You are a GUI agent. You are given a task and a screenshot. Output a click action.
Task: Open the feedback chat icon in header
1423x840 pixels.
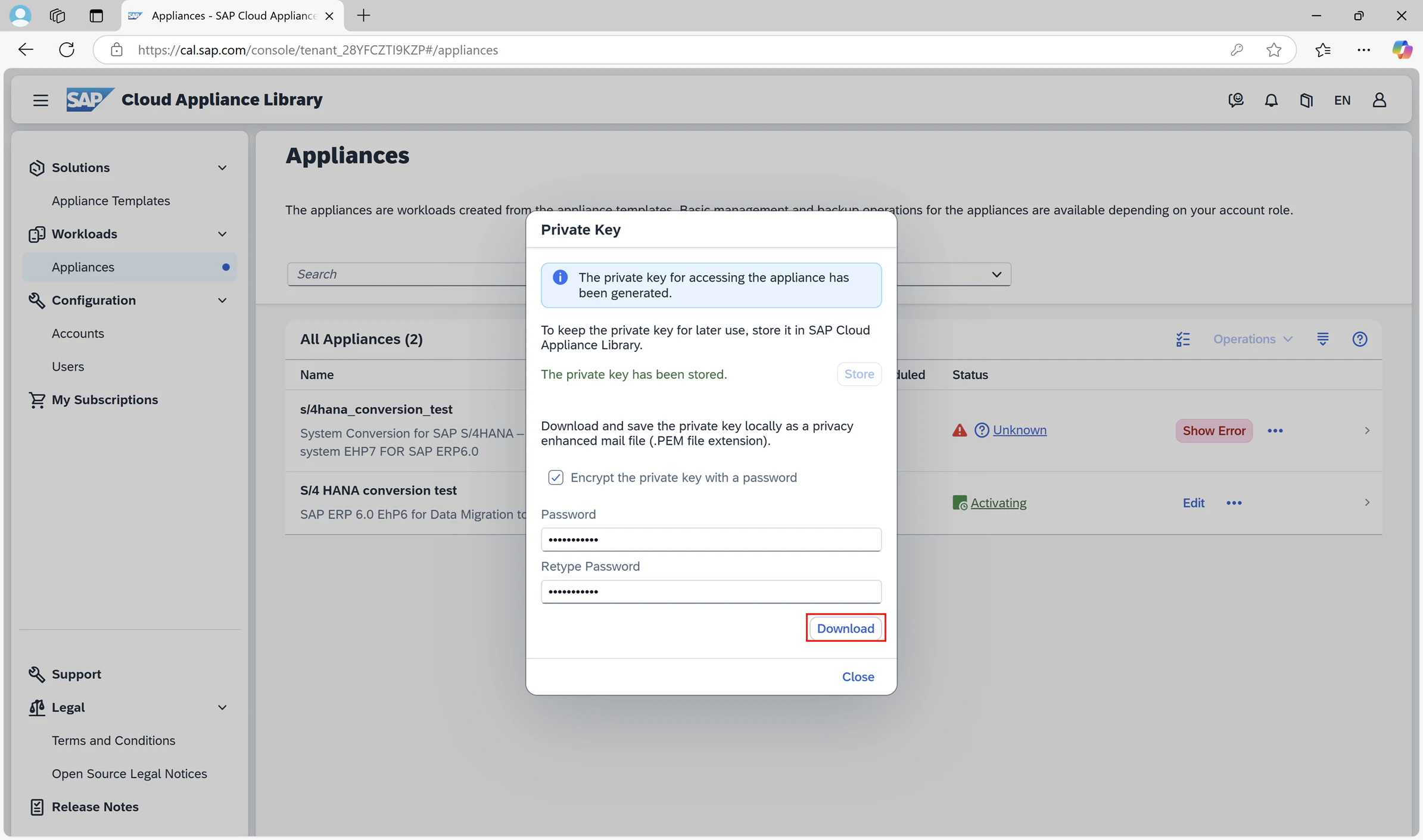[x=1236, y=100]
